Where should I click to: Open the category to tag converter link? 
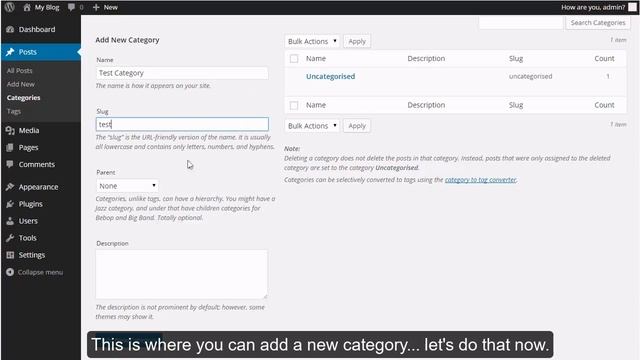[480, 180]
